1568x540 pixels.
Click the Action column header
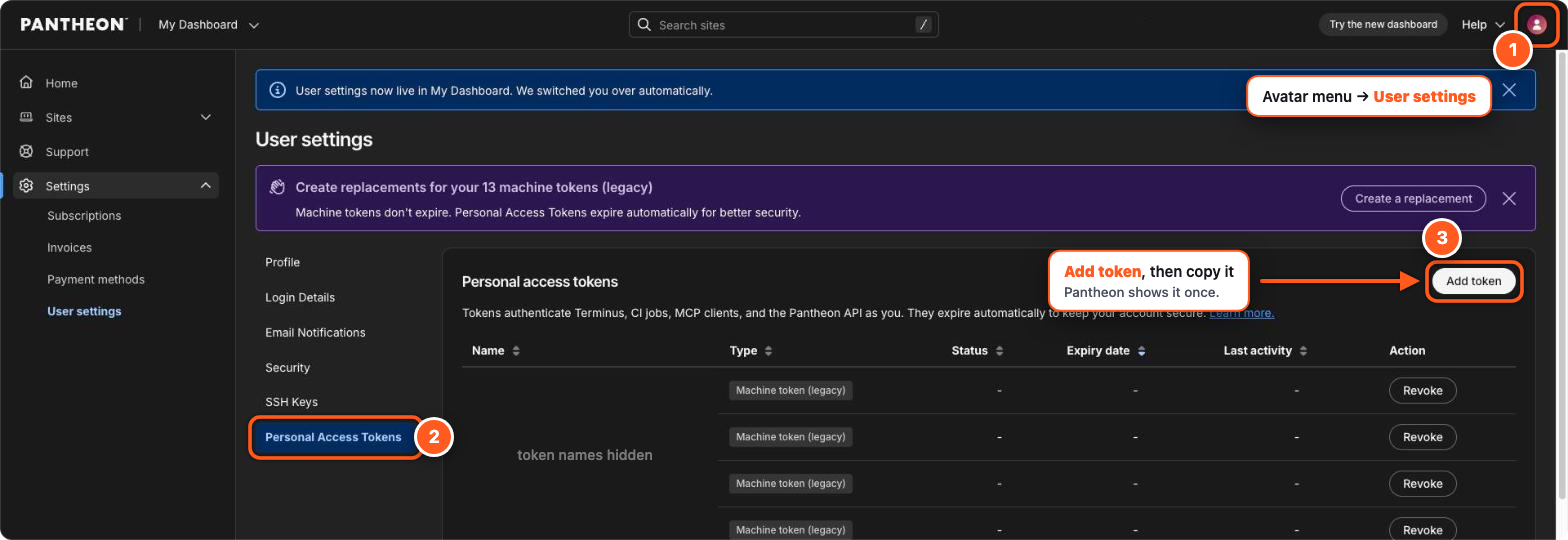pyautogui.click(x=1407, y=351)
